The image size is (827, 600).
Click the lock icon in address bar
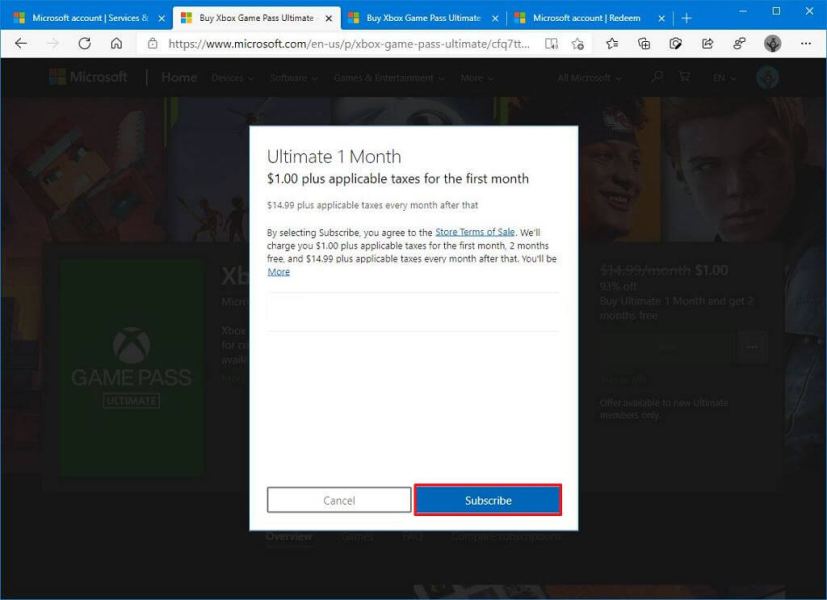coord(152,44)
